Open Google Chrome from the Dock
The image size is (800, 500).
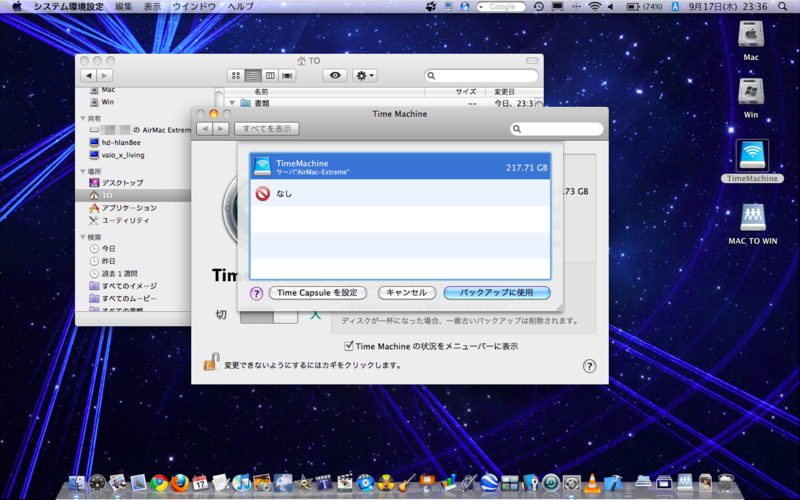[159, 482]
